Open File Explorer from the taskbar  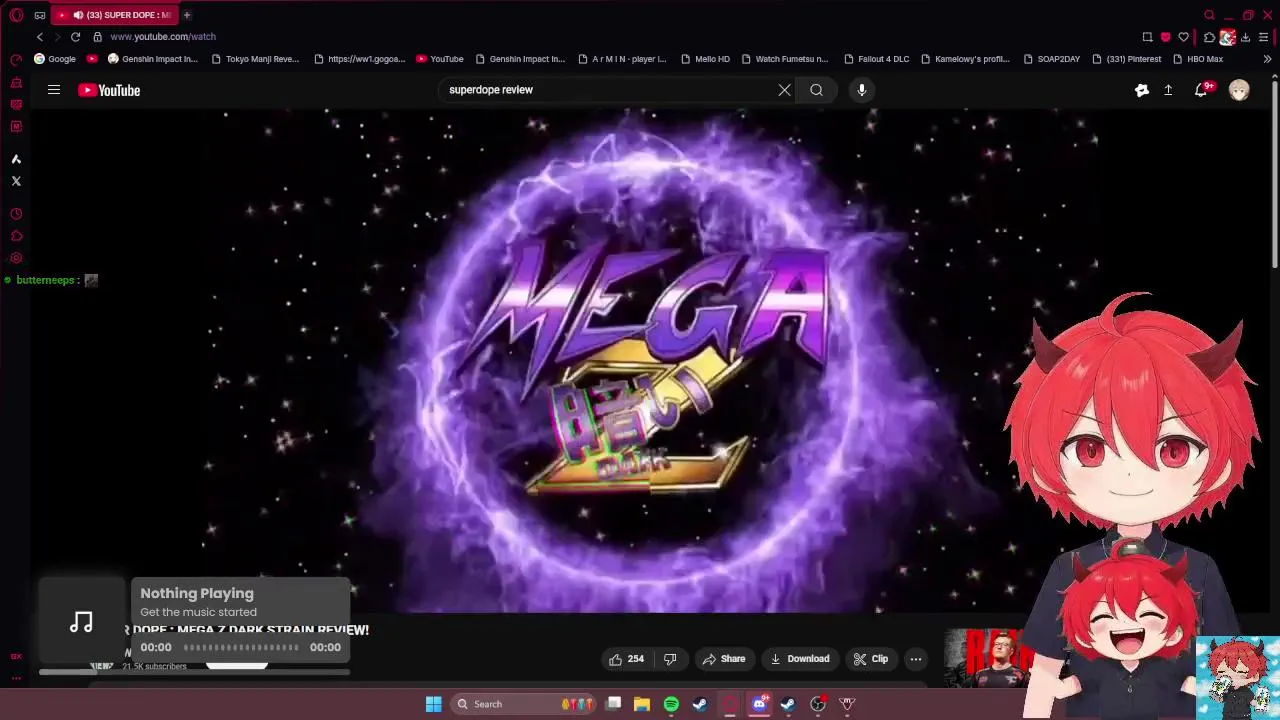(642, 704)
